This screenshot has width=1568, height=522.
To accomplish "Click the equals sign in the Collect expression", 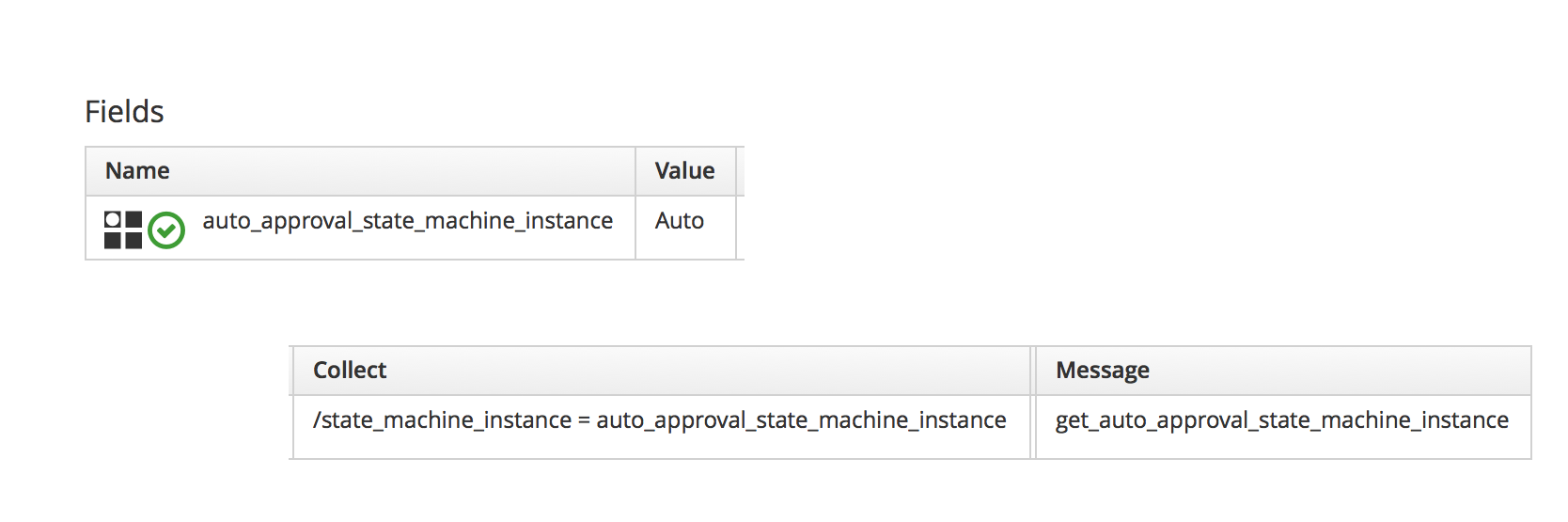I will [x=584, y=420].
